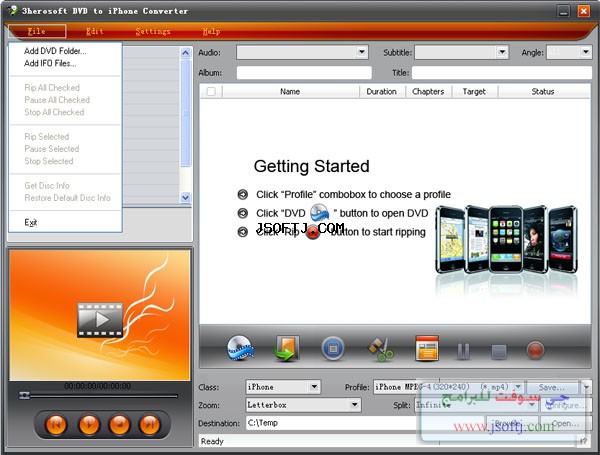Click the Name column header
Viewport: 600px width, 455px height.
click(290, 91)
